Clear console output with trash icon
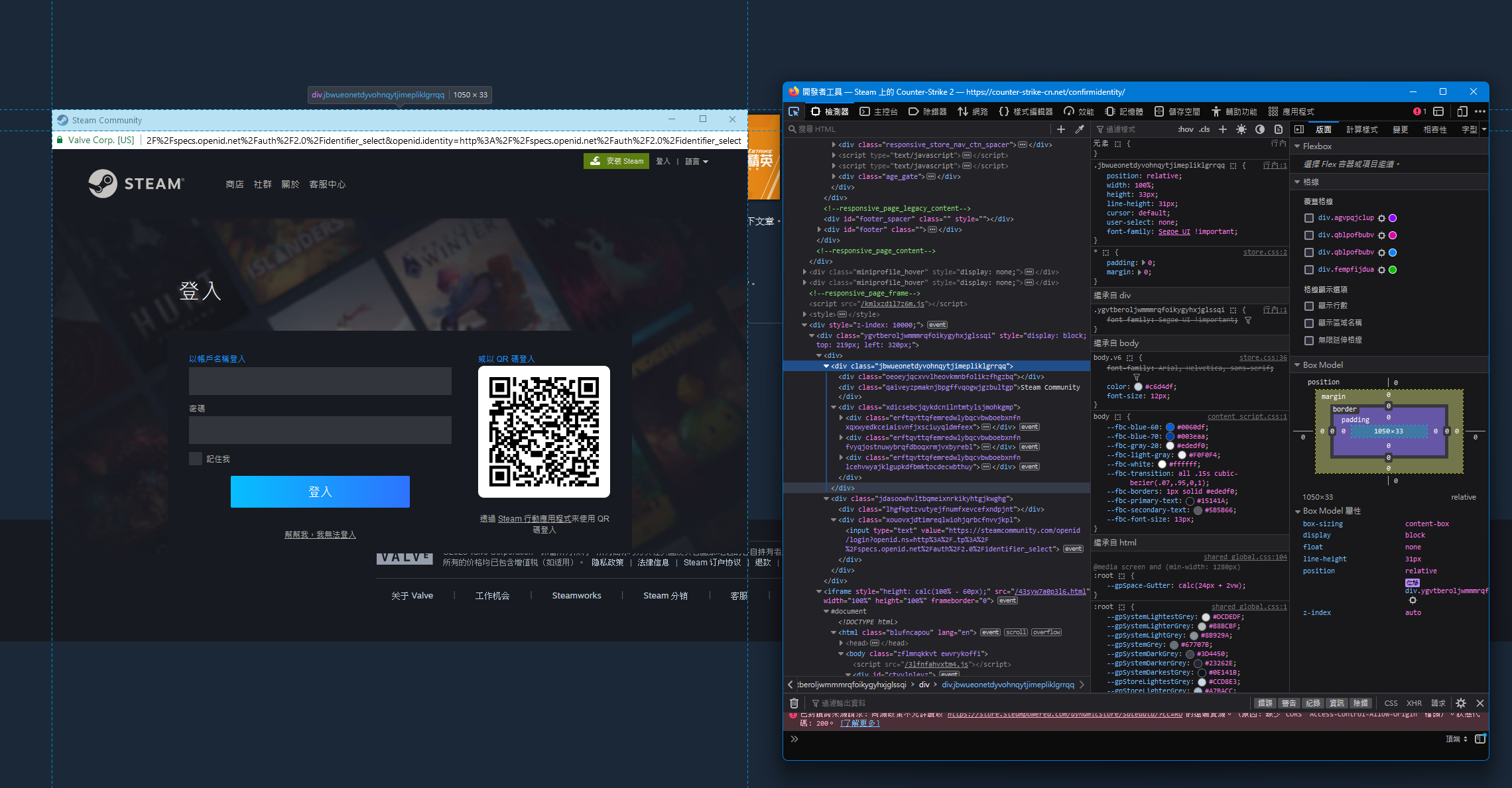The width and height of the screenshot is (1512, 788). coord(794,703)
